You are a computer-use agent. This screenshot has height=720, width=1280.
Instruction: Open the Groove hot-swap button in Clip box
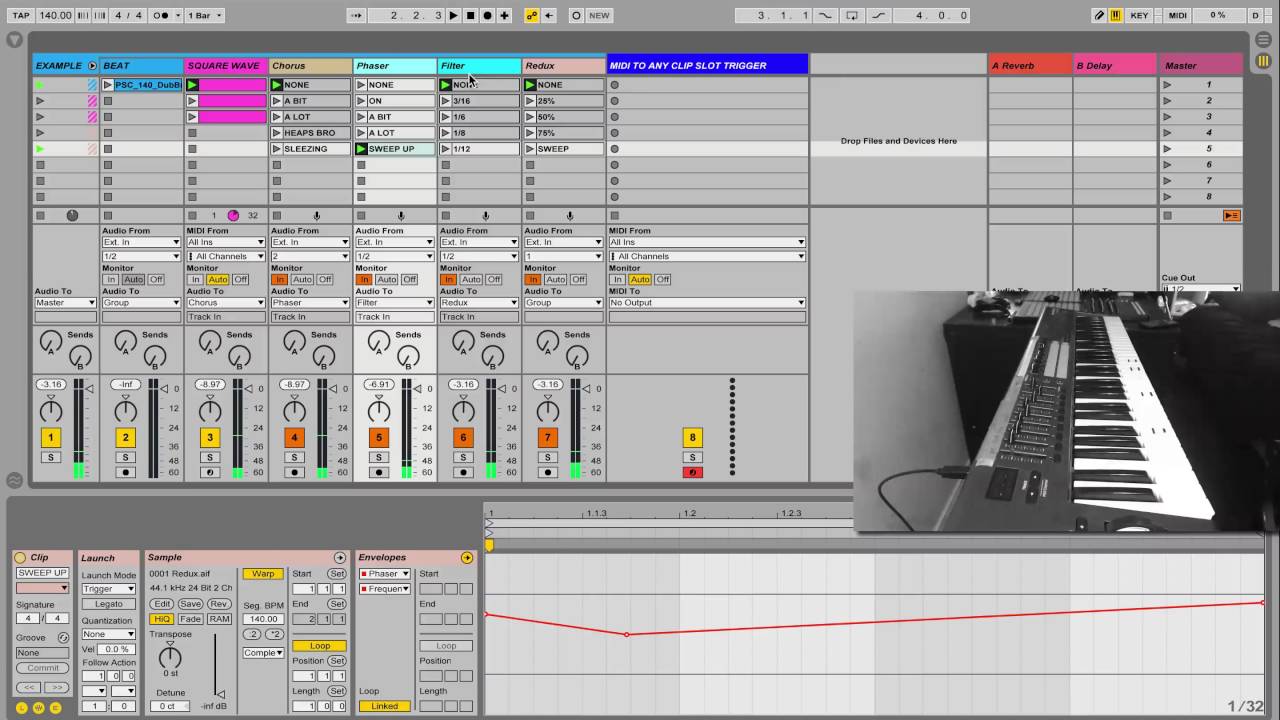(63, 638)
